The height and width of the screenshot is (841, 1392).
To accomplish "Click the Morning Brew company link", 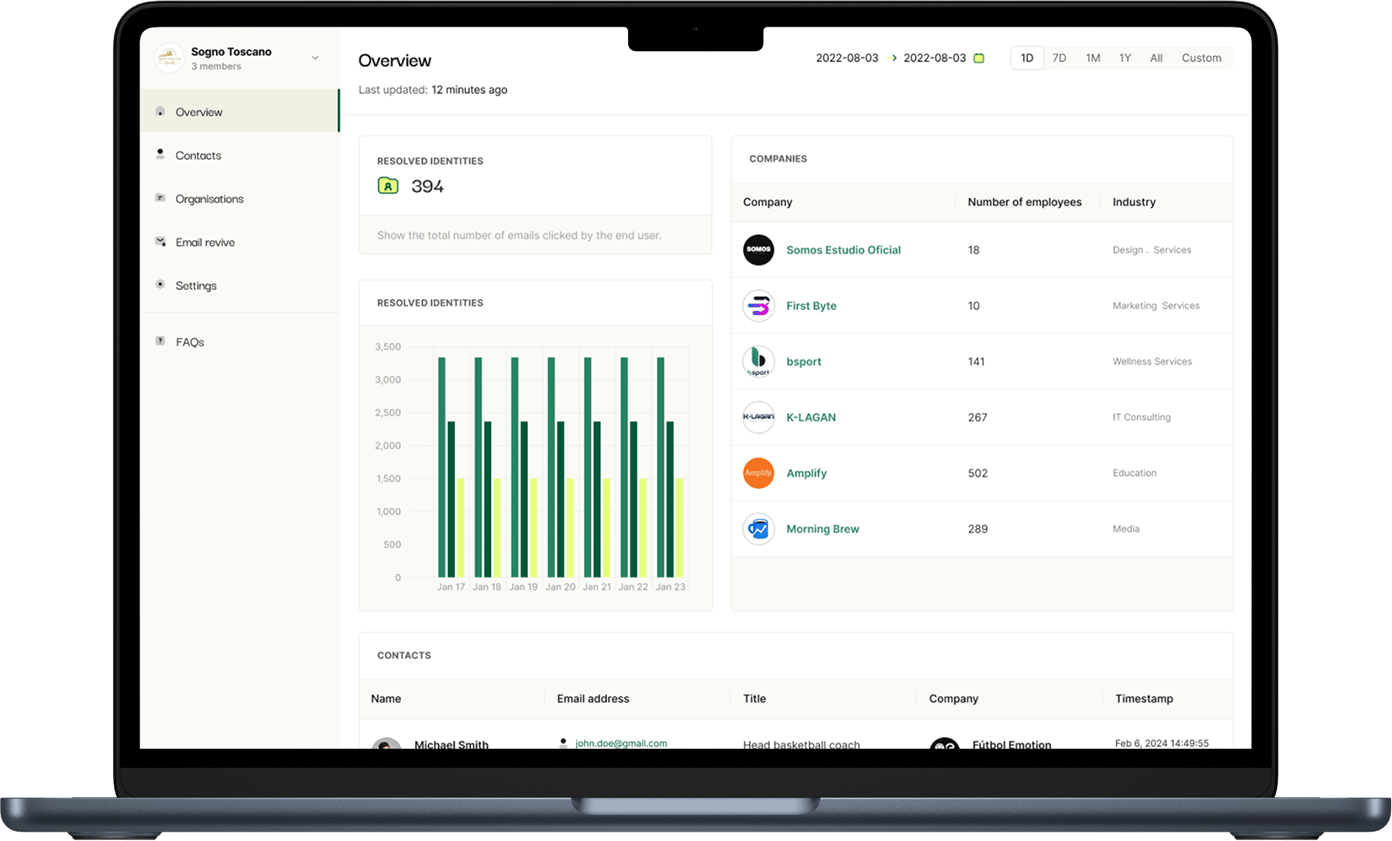I will 822,529.
